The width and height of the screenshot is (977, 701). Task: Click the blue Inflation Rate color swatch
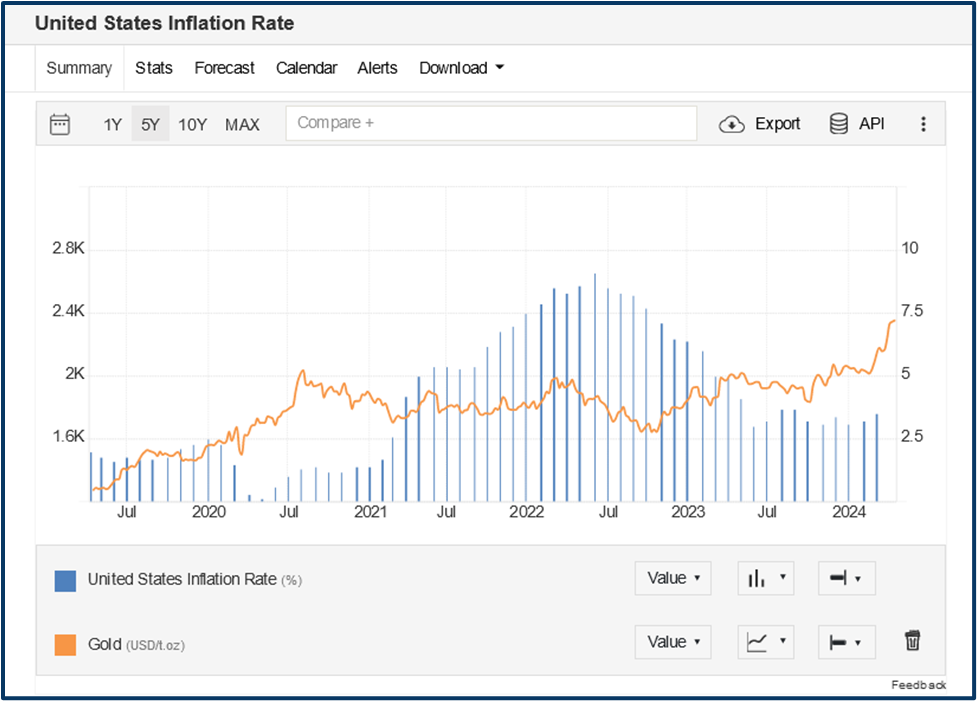65,580
